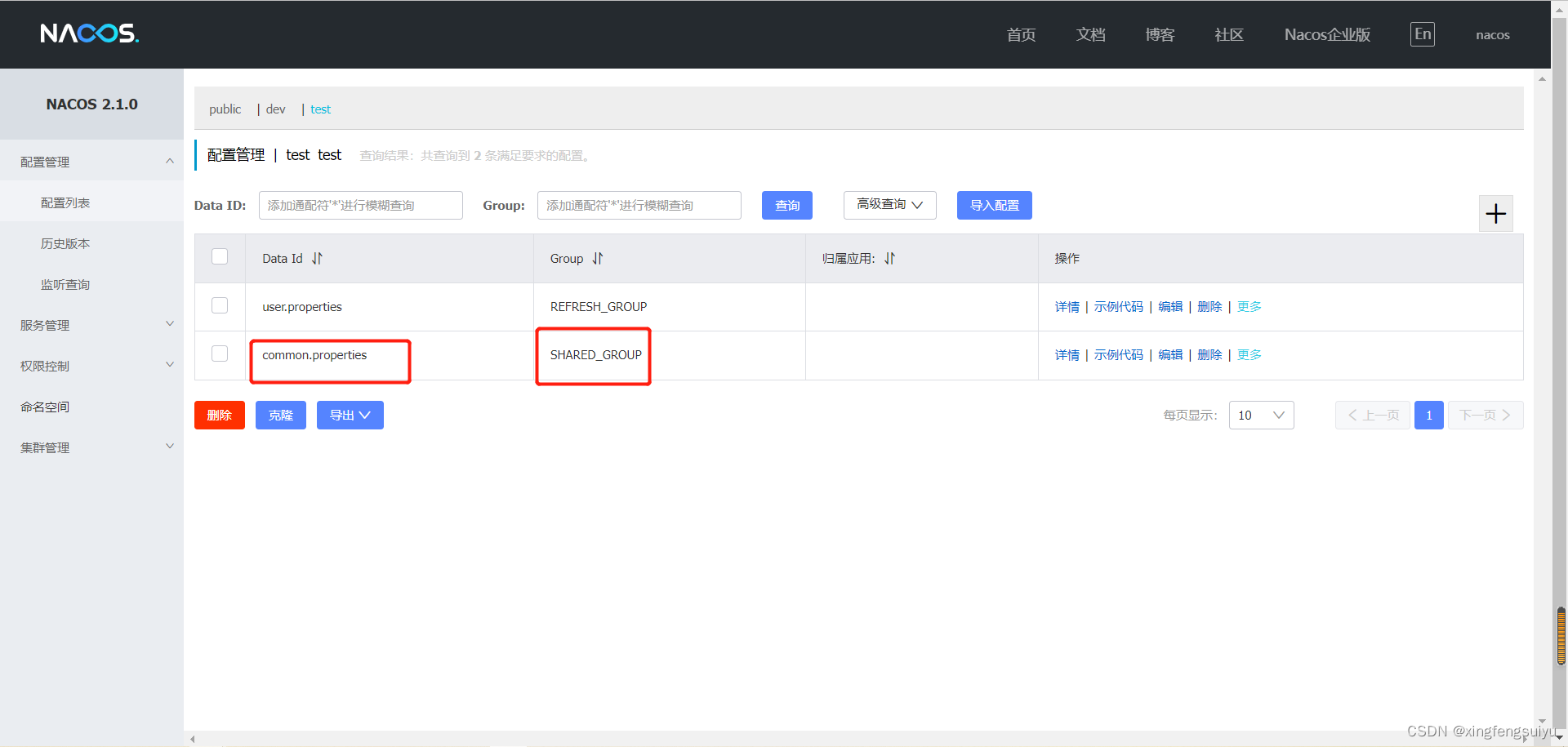The image size is (1568, 747).
Task: Open 详情 for common.properties
Action: (1067, 355)
